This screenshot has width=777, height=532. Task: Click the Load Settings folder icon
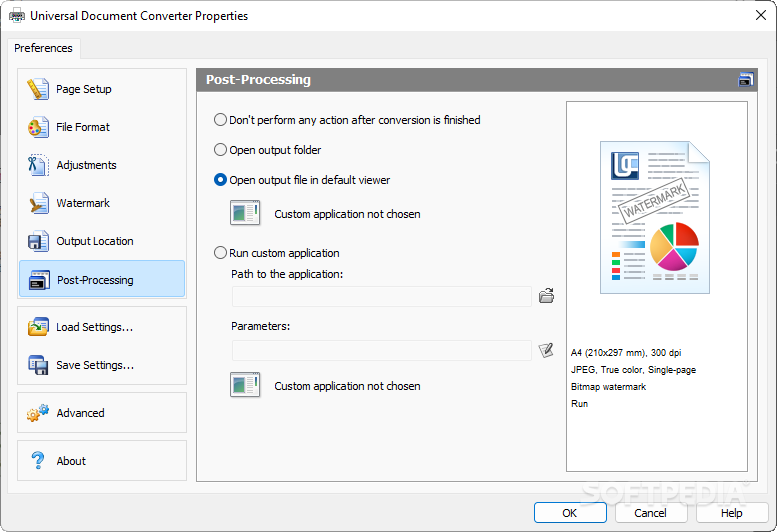click(x=38, y=327)
